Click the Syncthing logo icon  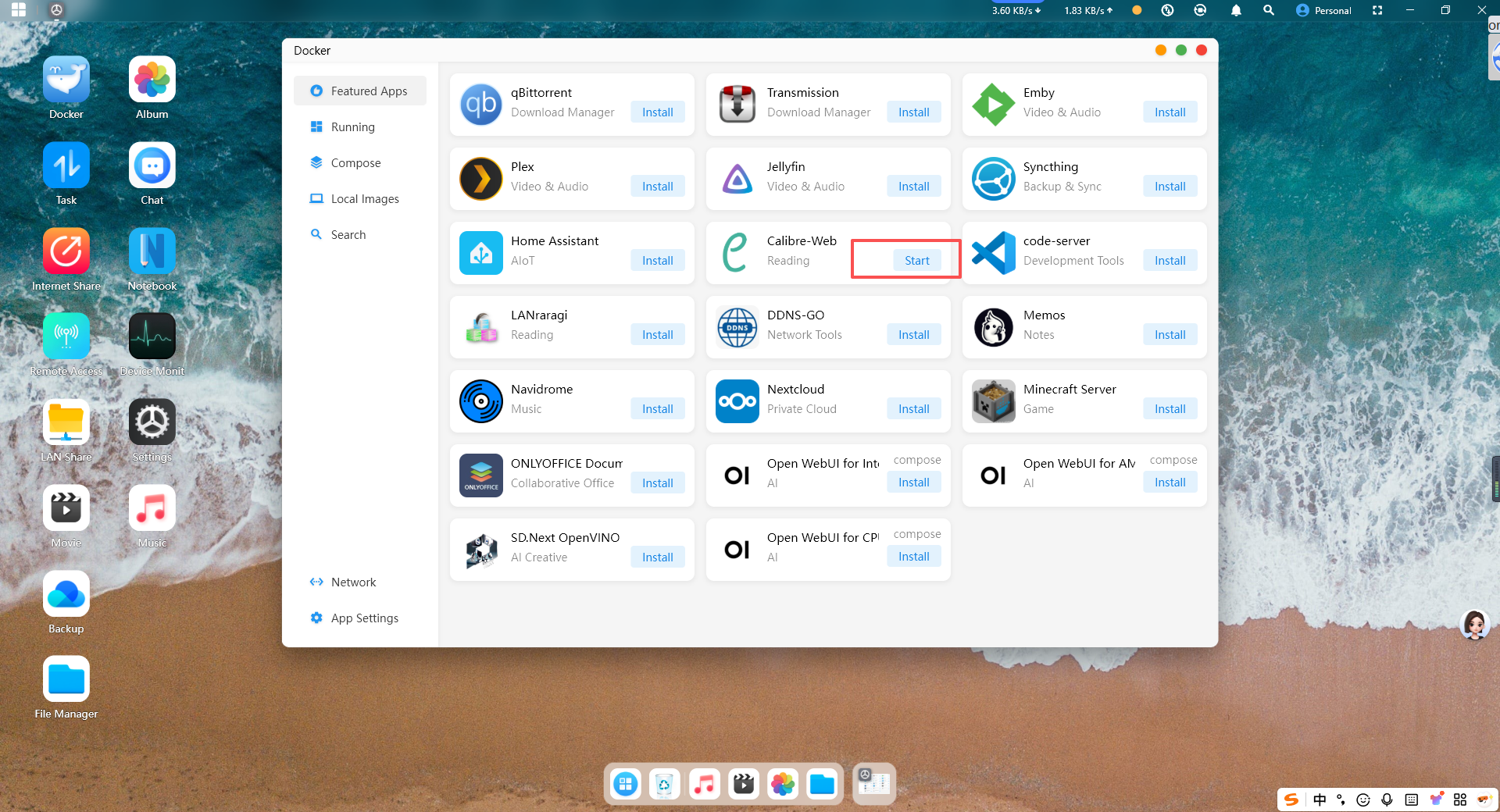(x=994, y=179)
